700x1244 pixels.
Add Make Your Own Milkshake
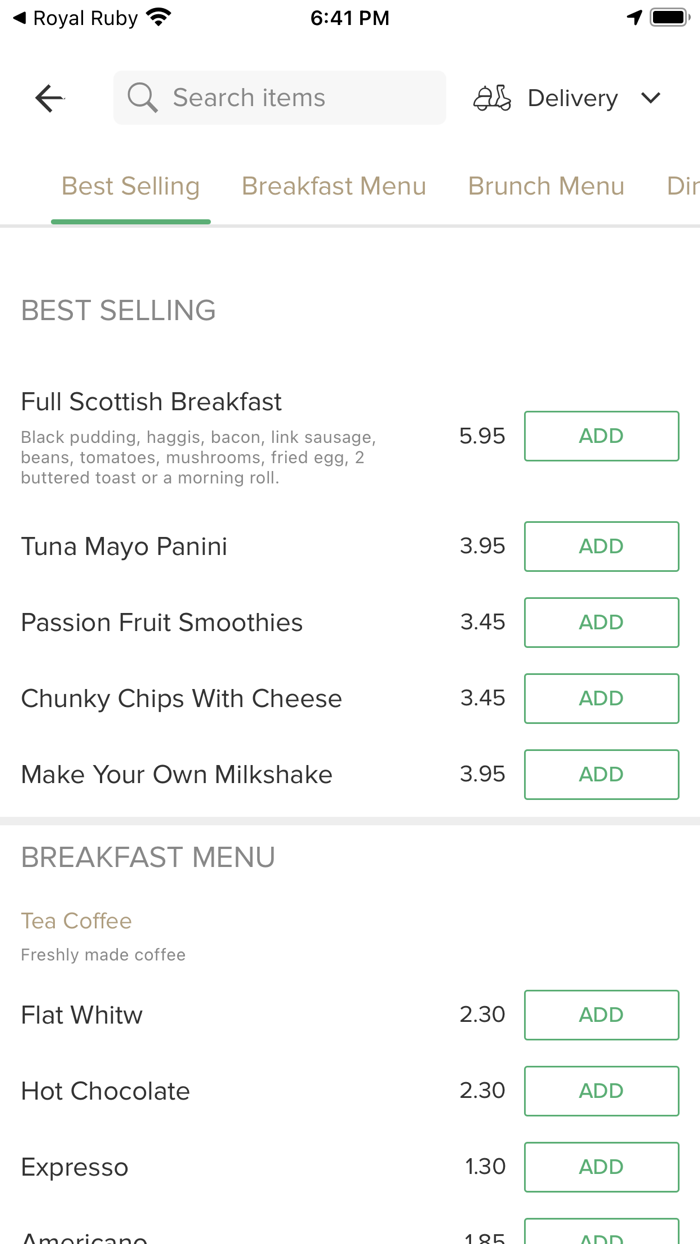[x=601, y=774]
